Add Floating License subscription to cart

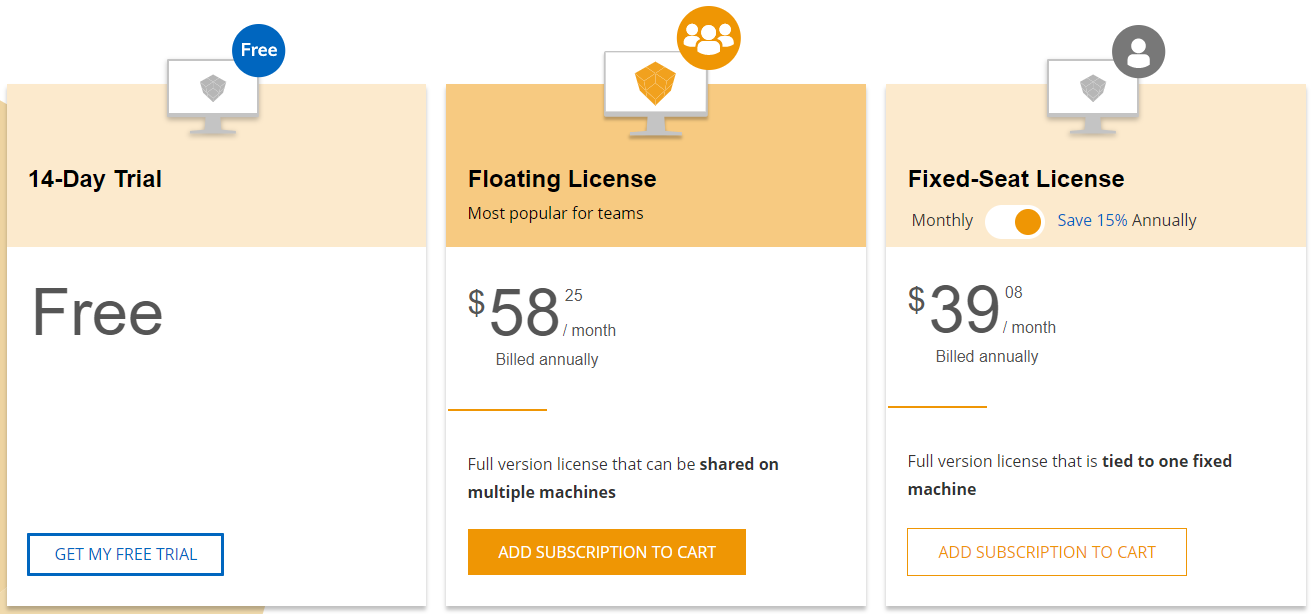(606, 552)
